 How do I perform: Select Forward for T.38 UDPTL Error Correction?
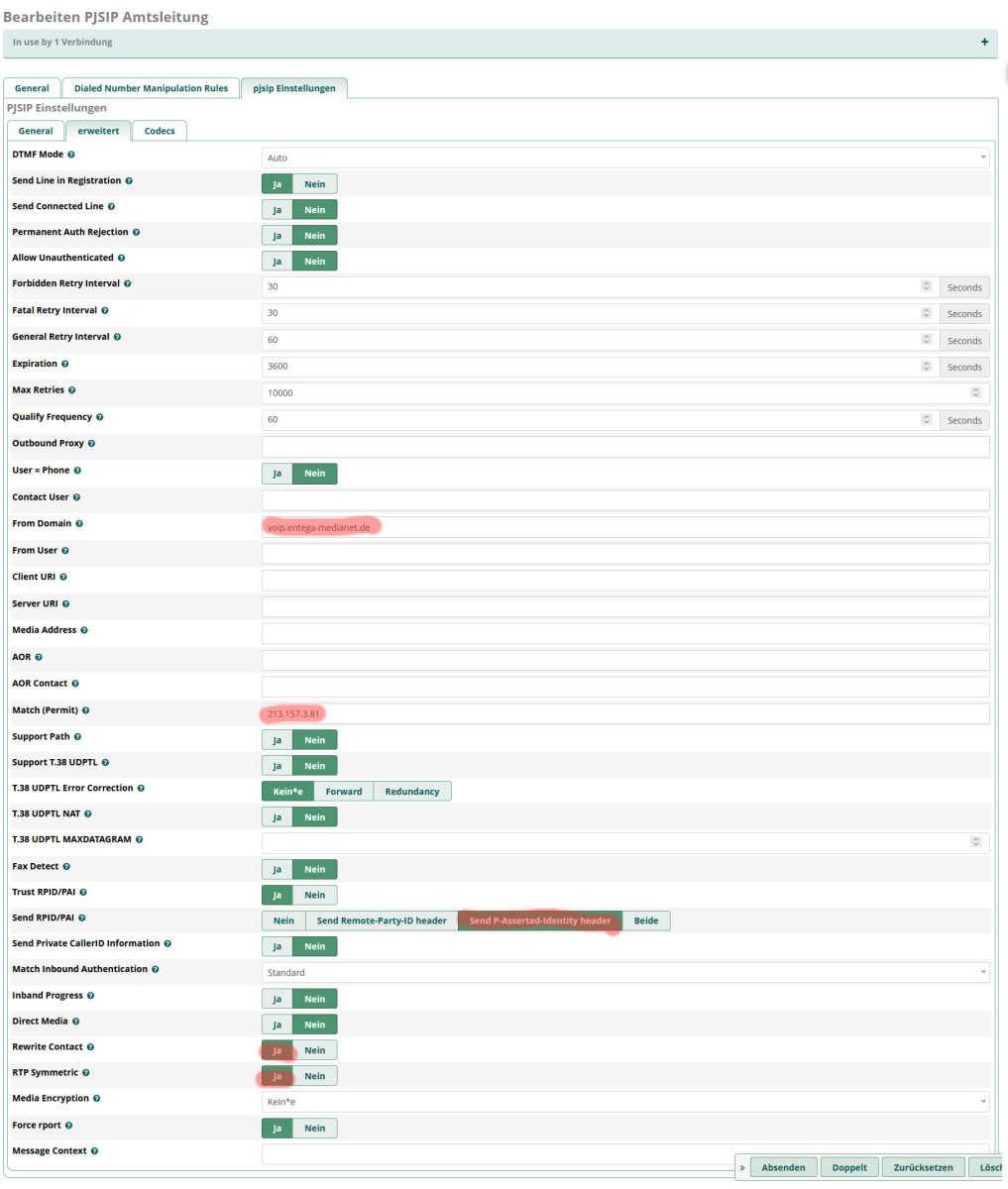tap(344, 791)
